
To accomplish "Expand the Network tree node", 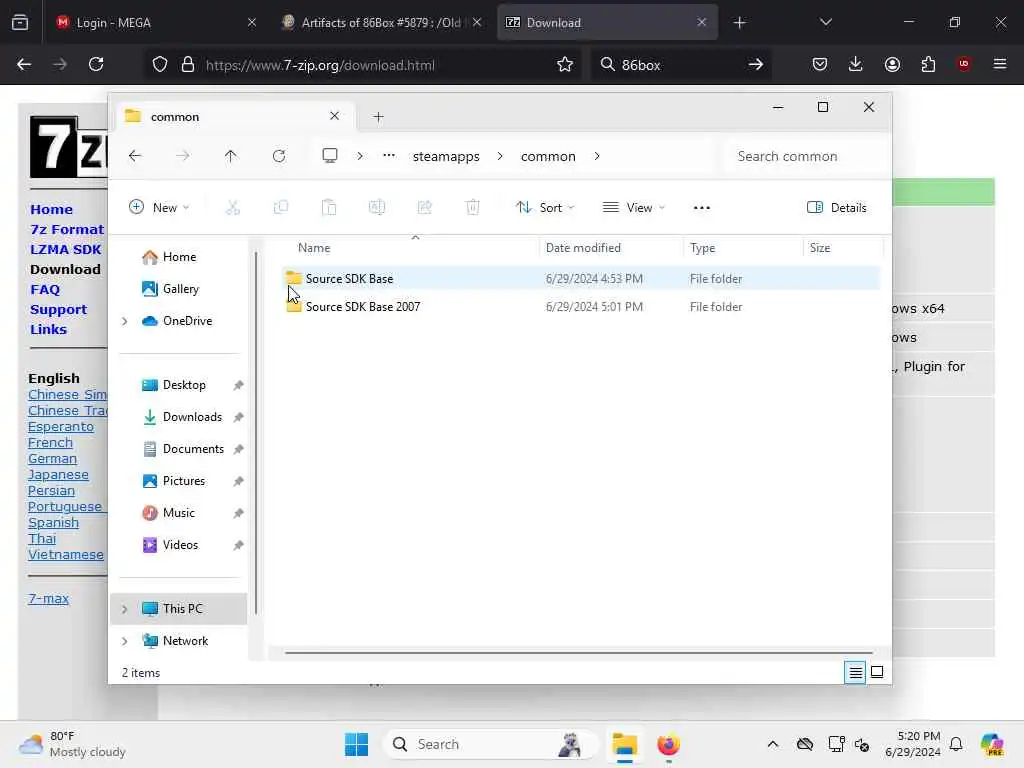I will tap(124, 641).
